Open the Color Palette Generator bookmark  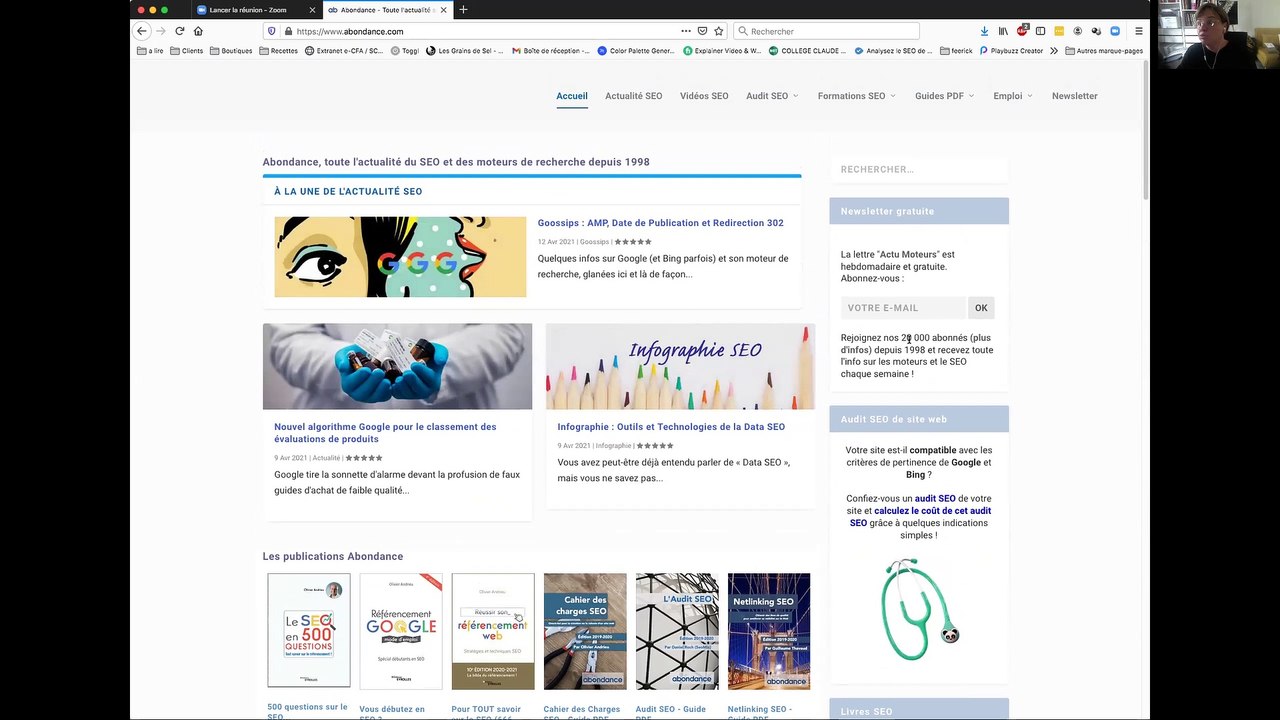pos(636,50)
